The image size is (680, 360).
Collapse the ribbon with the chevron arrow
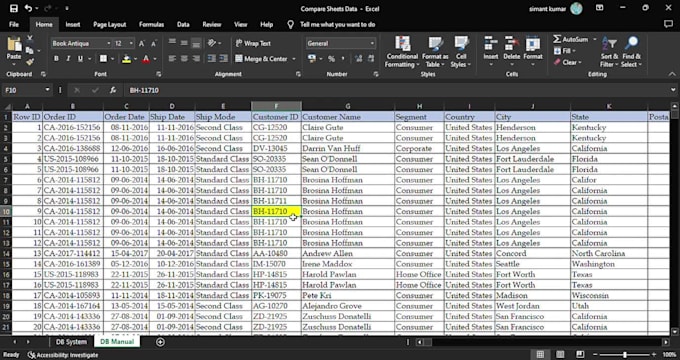[672, 74]
